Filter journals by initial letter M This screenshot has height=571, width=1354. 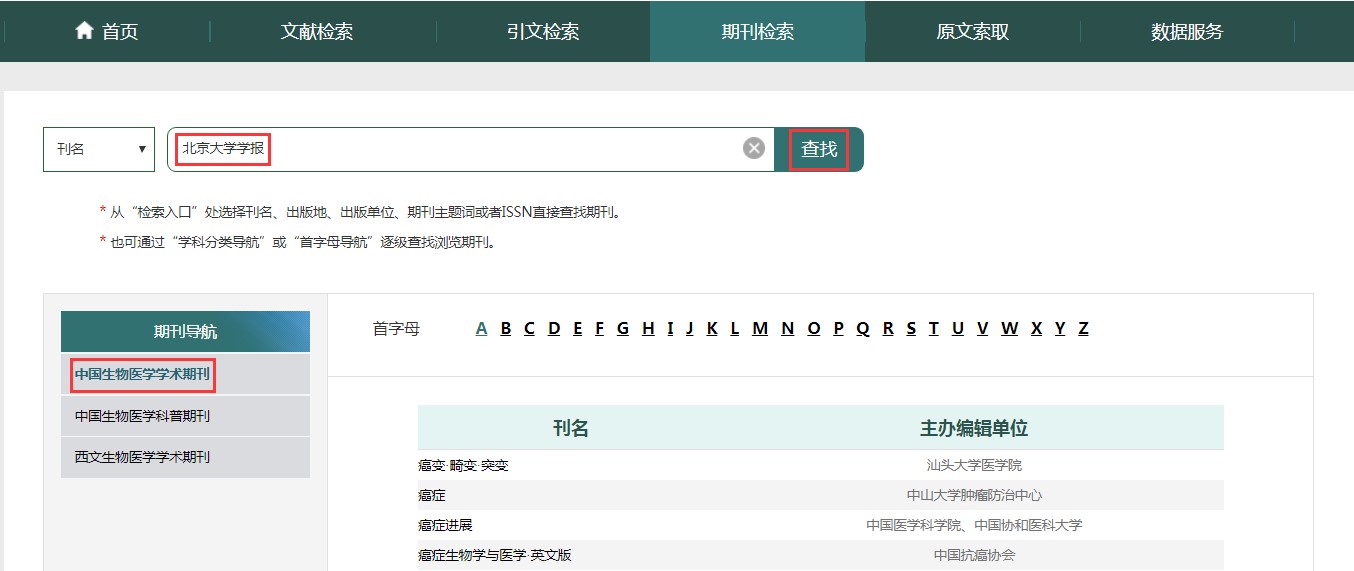(760, 329)
